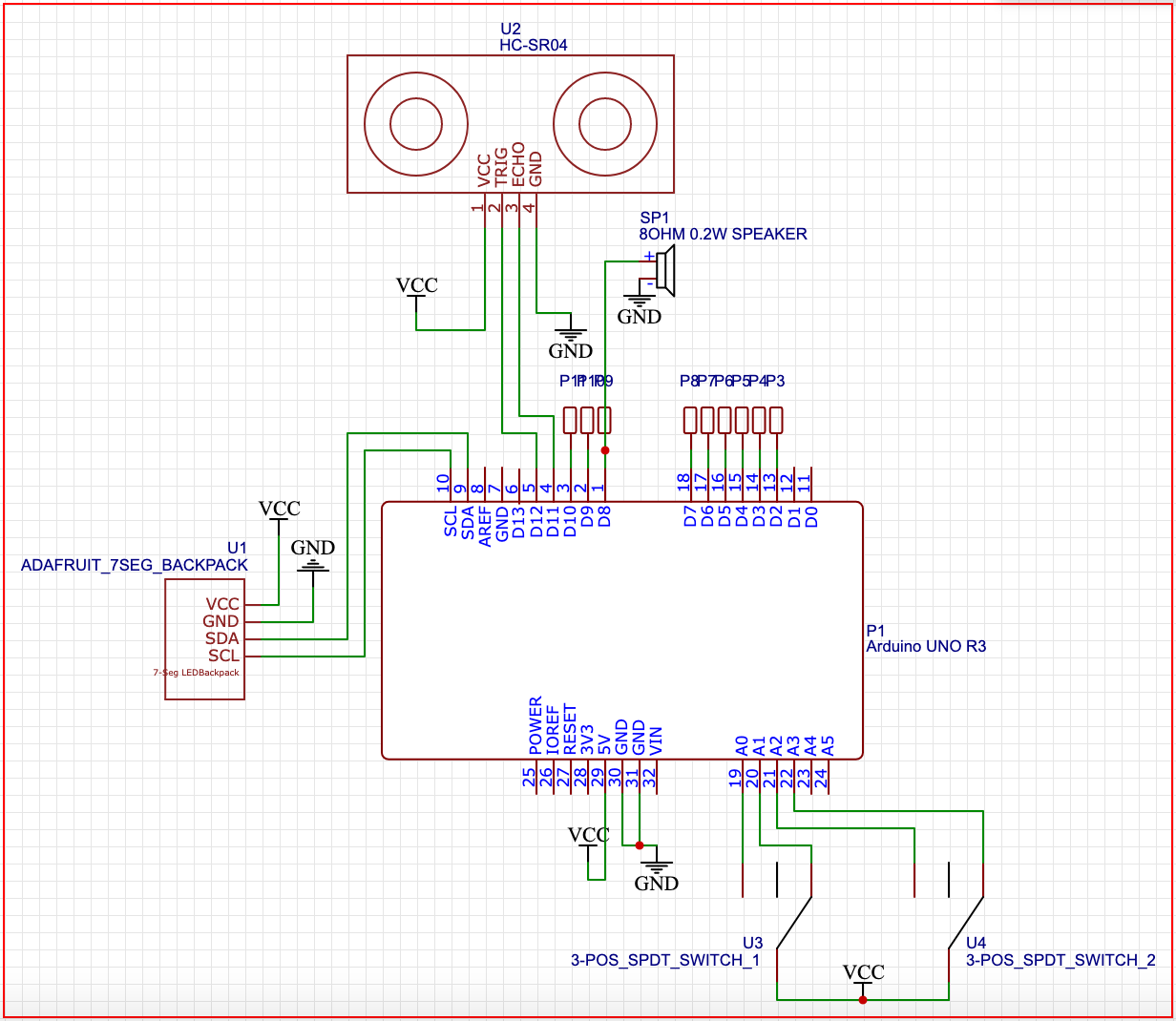Click the ECHO pin label on the HC-SR04
This screenshot has width=1176, height=1021.
518,165
